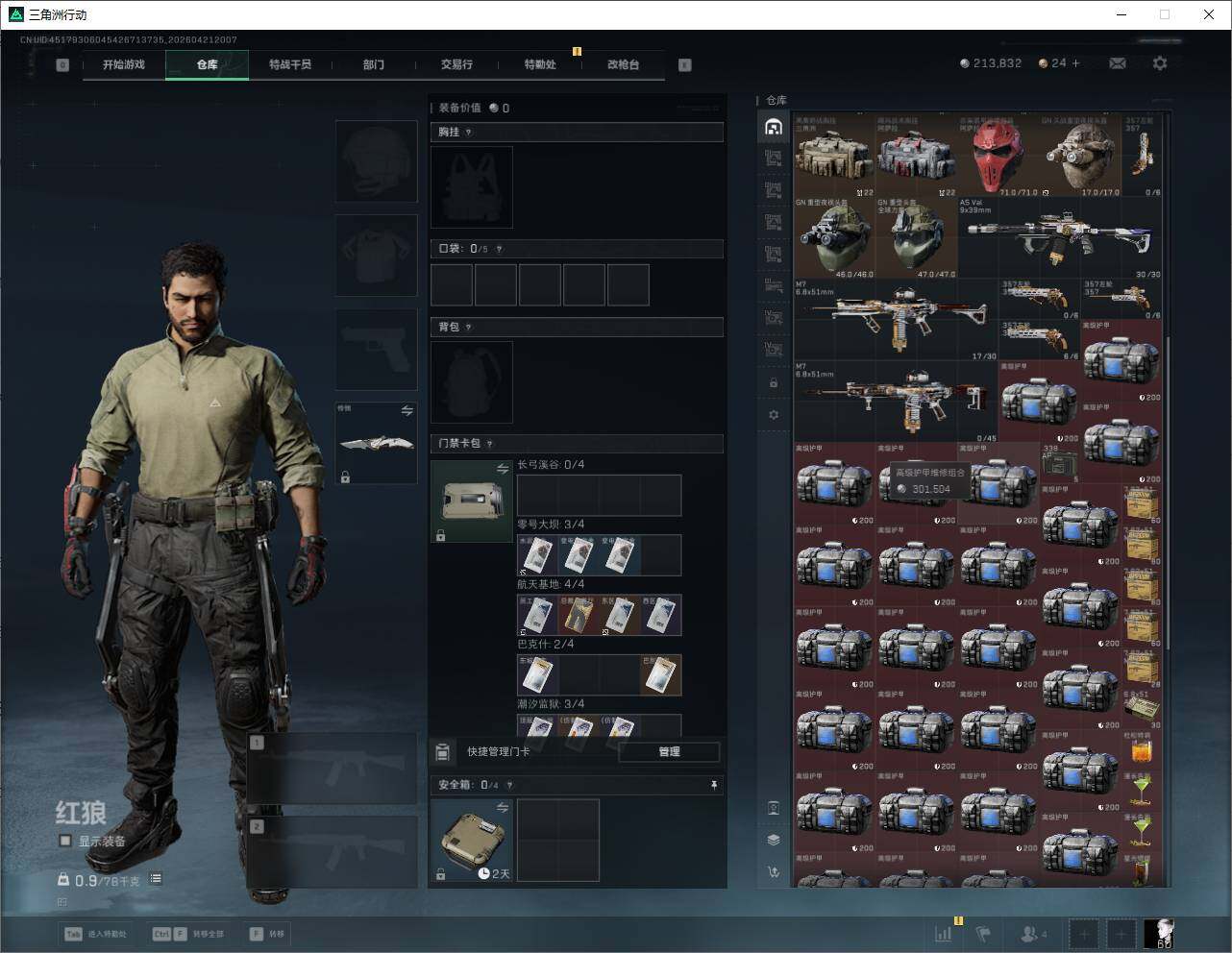Click the night-vision helmet with 17.0/17.0 durability

click(1080, 157)
